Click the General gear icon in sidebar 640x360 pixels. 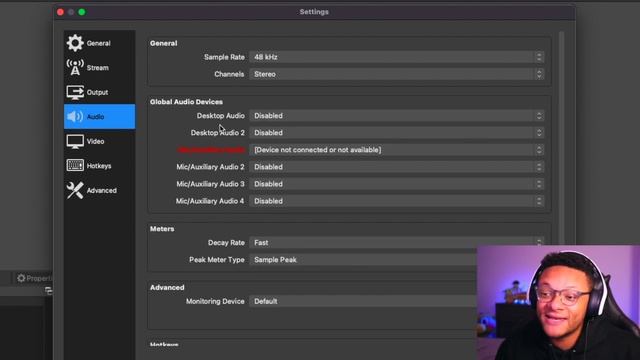[75, 43]
